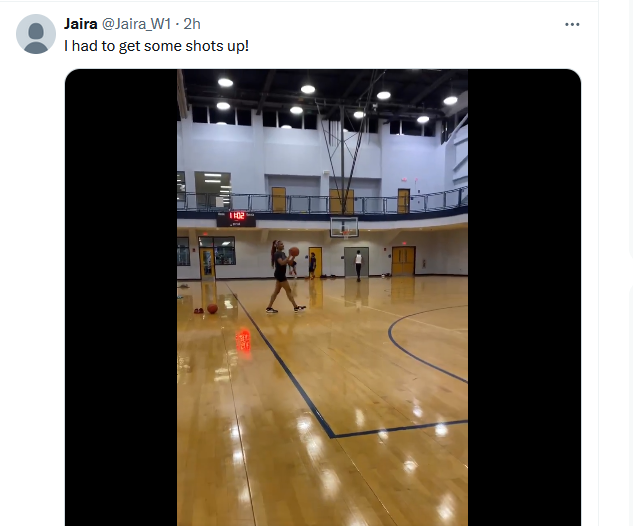Click the yellow double doors in the video
This screenshot has height=526, width=633.
[403, 260]
